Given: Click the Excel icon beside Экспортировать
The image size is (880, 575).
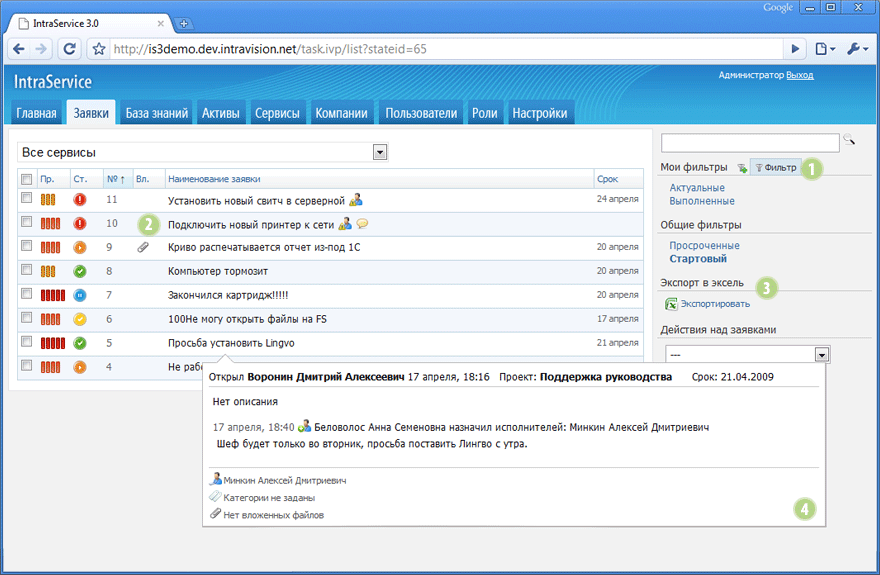Looking at the screenshot, I should click(671, 304).
